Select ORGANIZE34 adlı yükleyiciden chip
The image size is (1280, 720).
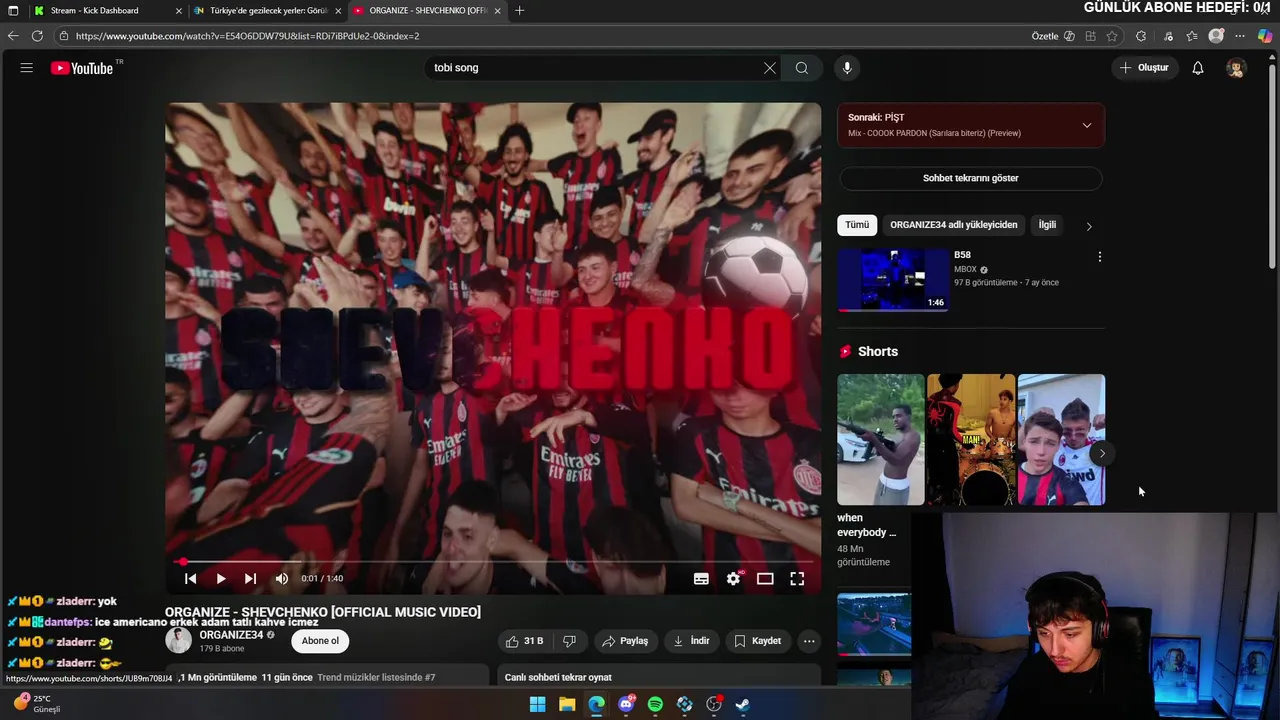point(953,225)
